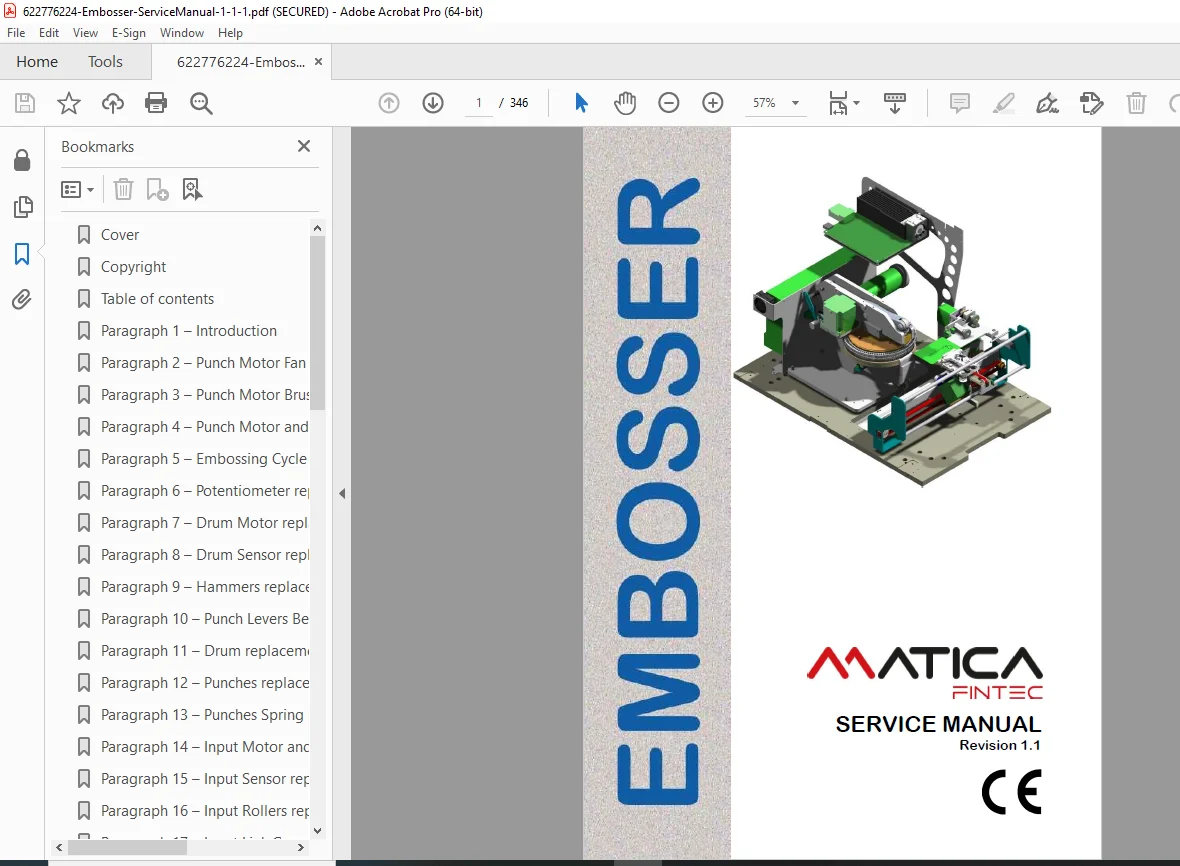The width and height of the screenshot is (1180, 866).
Task: Click the bookmarks horizontal scrollbar thumb
Action: 127,848
